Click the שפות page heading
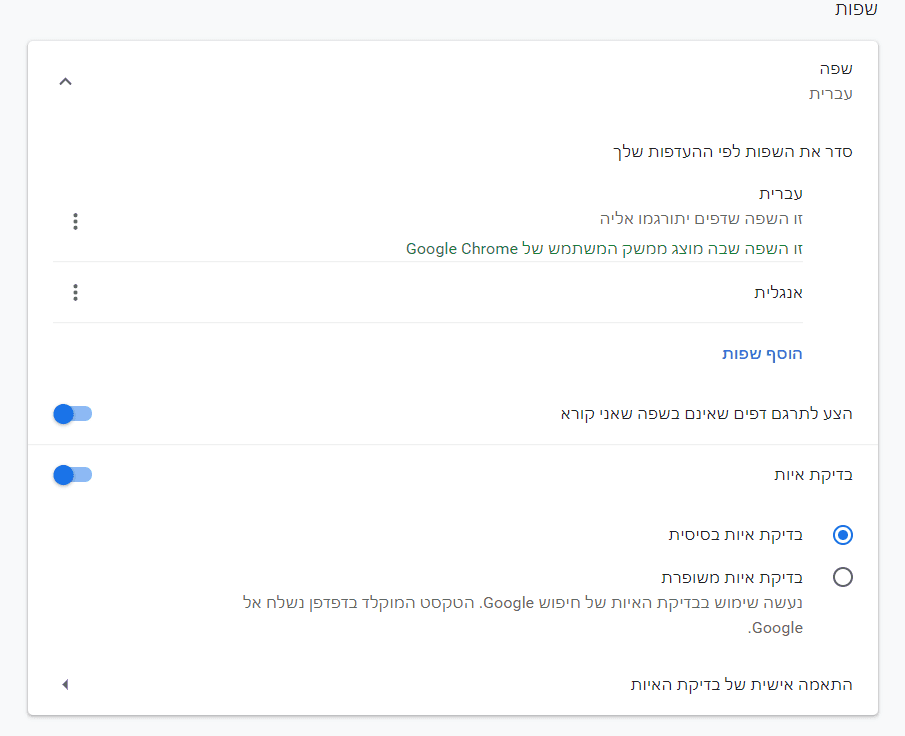This screenshot has height=736, width=905. point(855,9)
